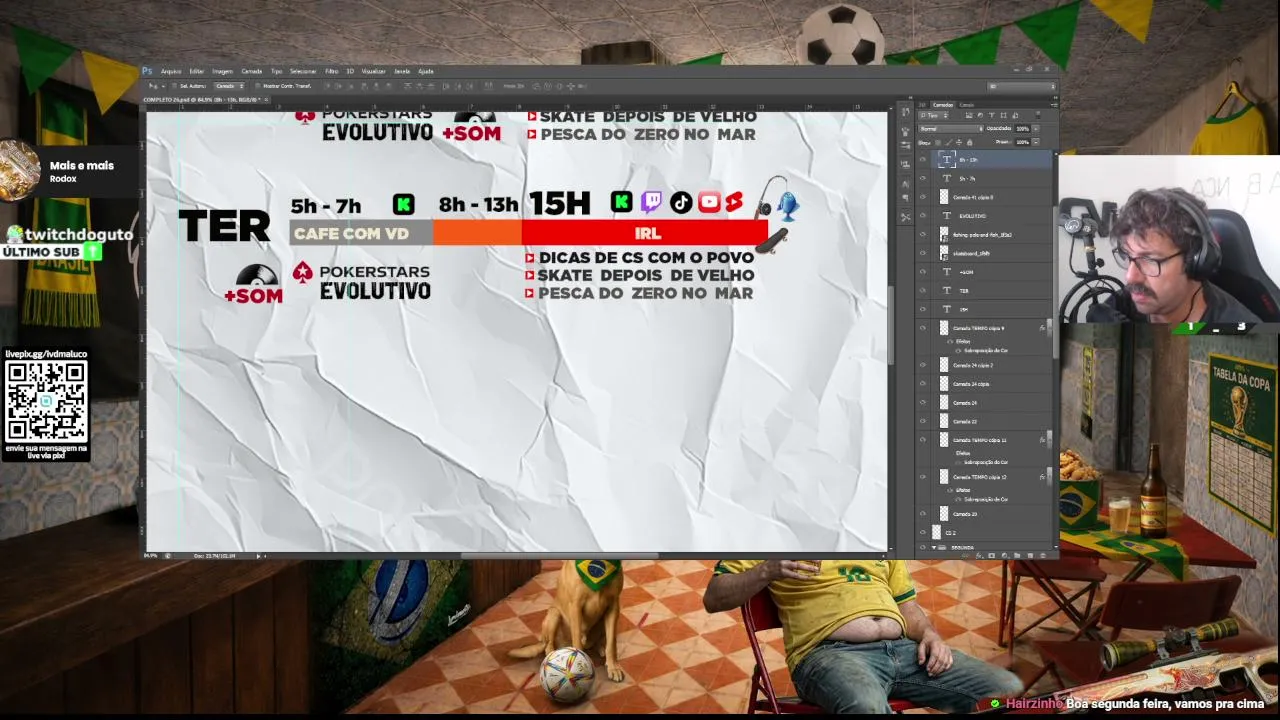
Task: Open the Preenchimento fill dropdown arrow
Action: pyautogui.click(x=1035, y=142)
